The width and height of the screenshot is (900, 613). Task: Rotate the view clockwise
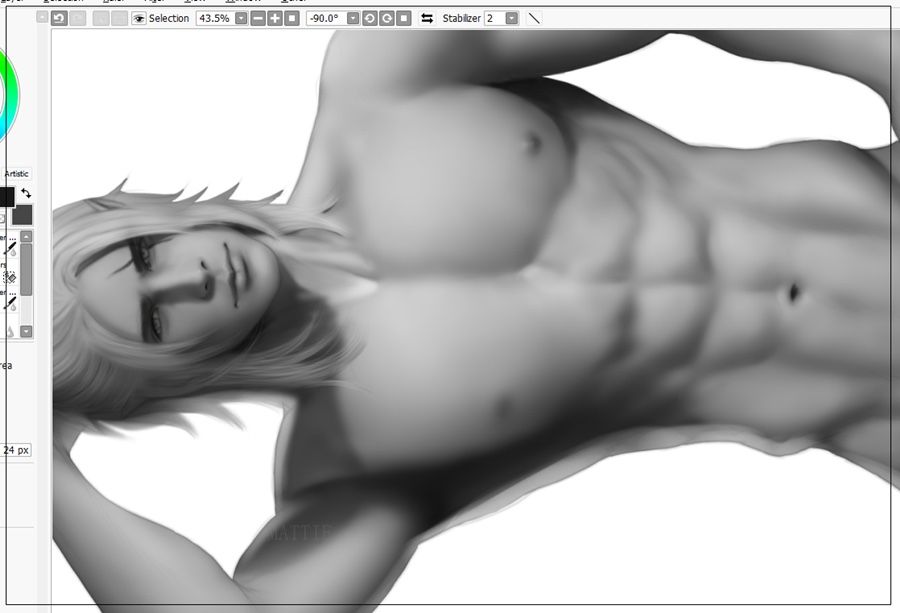click(x=387, y=18)
